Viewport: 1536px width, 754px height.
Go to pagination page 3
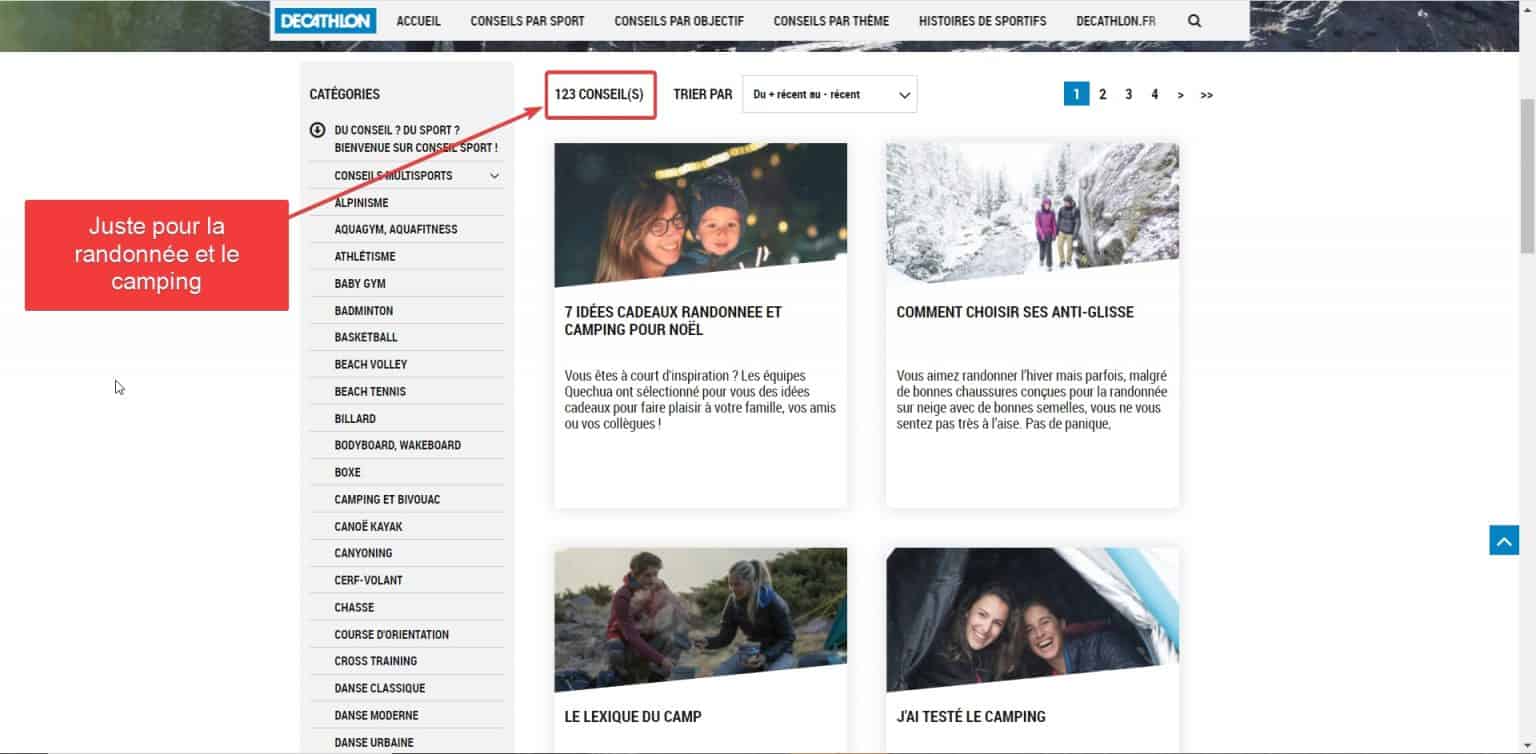(x=1128, y=93)
